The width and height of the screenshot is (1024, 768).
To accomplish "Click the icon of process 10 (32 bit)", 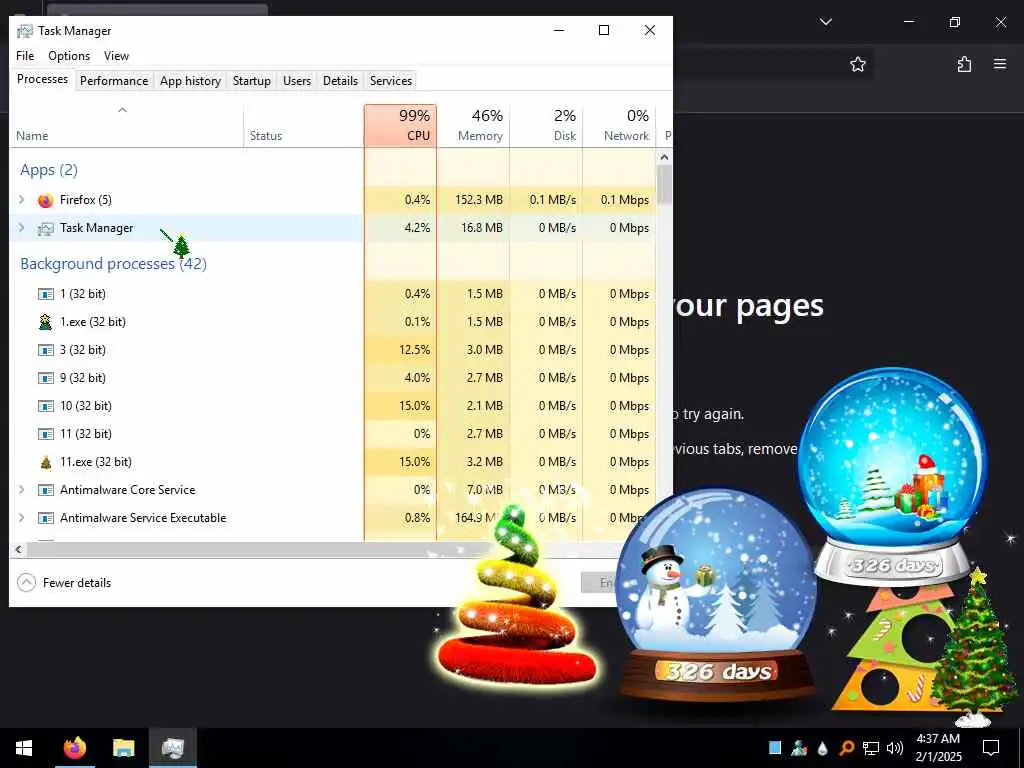I will click(46, 406).
